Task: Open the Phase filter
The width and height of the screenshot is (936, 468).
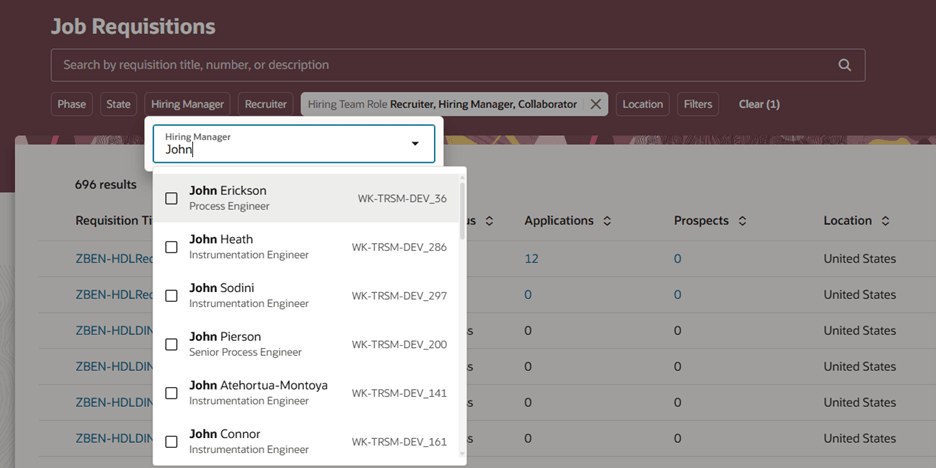Action: [72, 104]
